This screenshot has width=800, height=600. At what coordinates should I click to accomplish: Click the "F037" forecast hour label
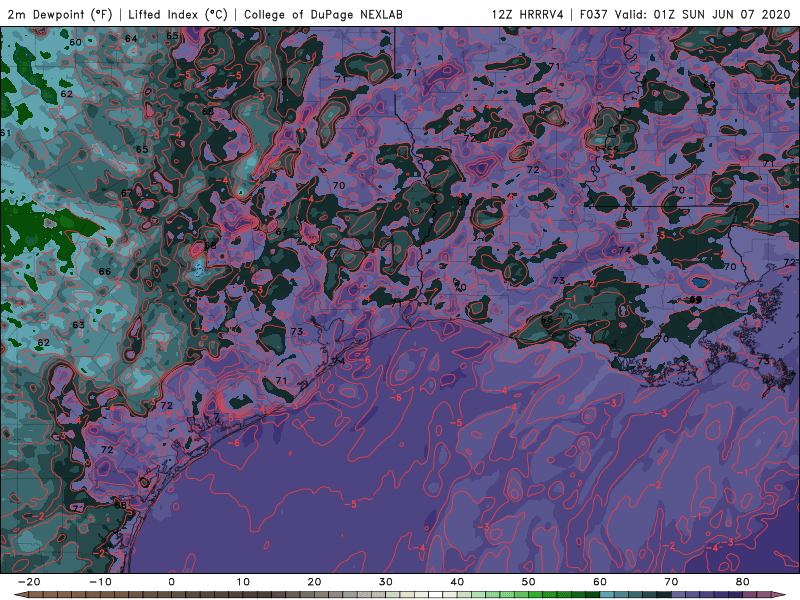(x=594, y=14)
